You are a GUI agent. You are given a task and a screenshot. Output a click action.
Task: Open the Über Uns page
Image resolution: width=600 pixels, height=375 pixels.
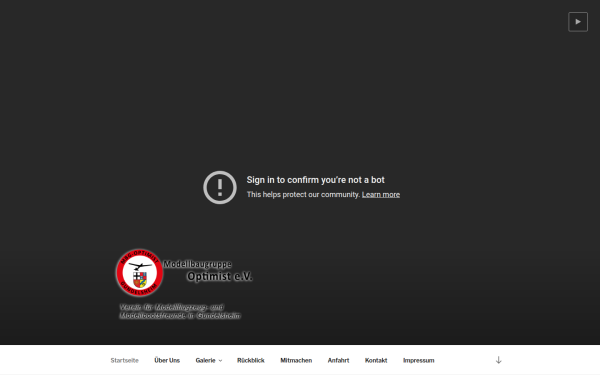click(x=167, y=360)
